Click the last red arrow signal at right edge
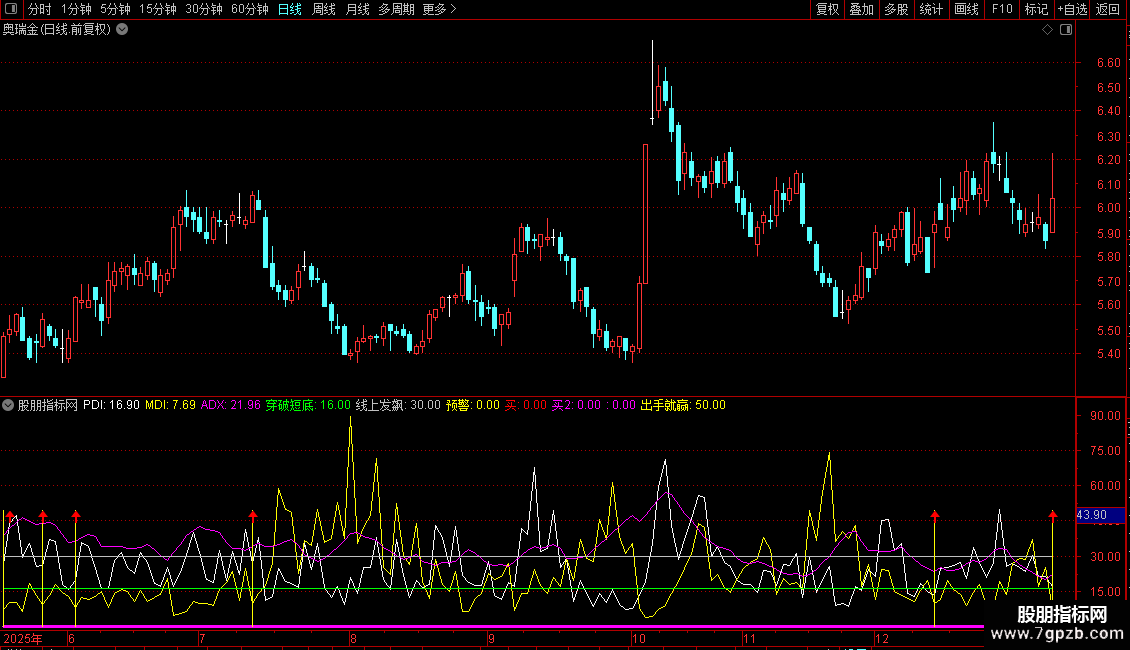 [x=1053, y=515]
